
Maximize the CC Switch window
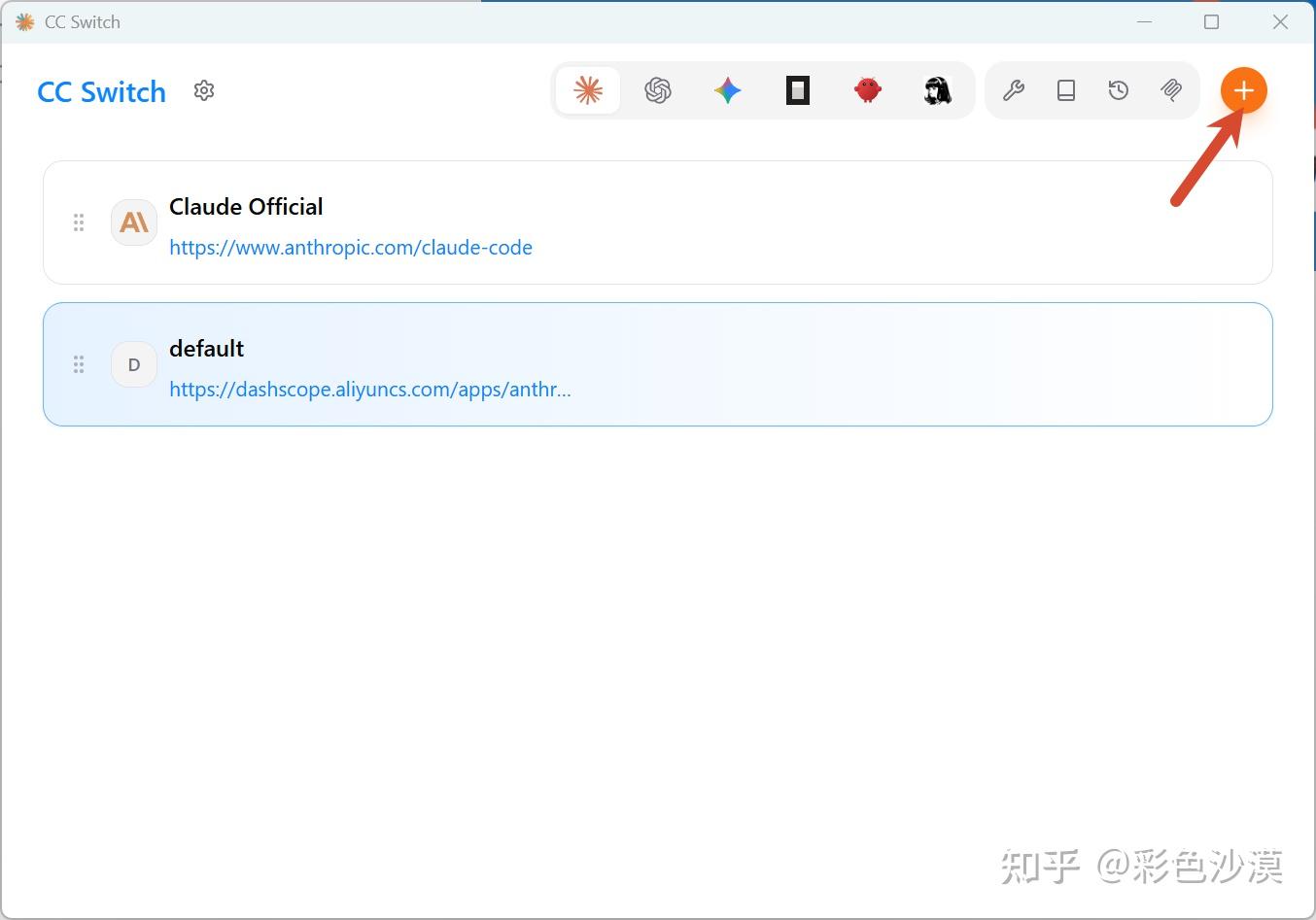(1212, 21)
